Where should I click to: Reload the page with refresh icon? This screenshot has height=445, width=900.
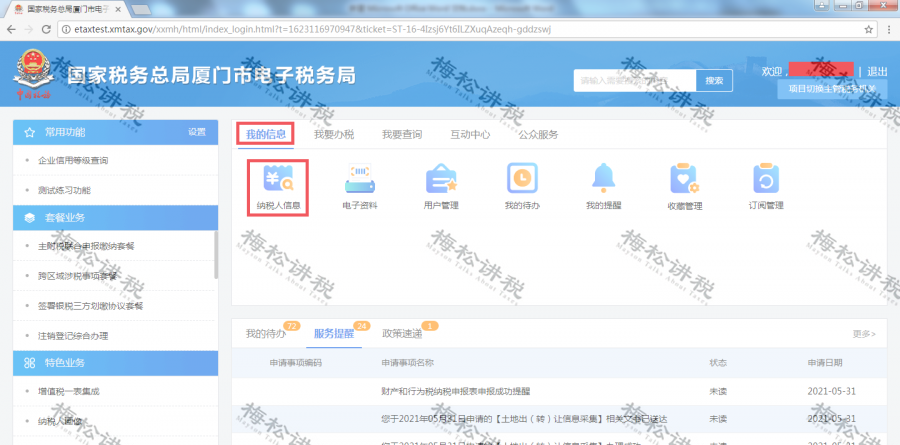pyautogui.click(x=46, y=29)
